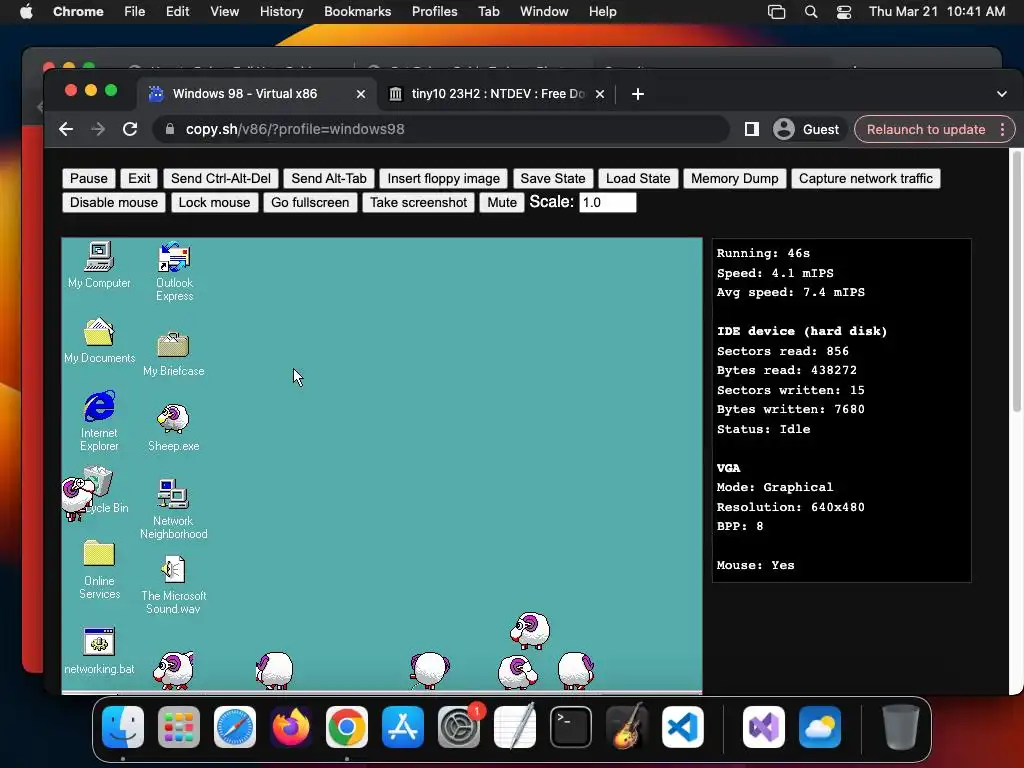Open Spotlight search in menu bar
This screenshot has height=768, width=1024.
point(810,12)
